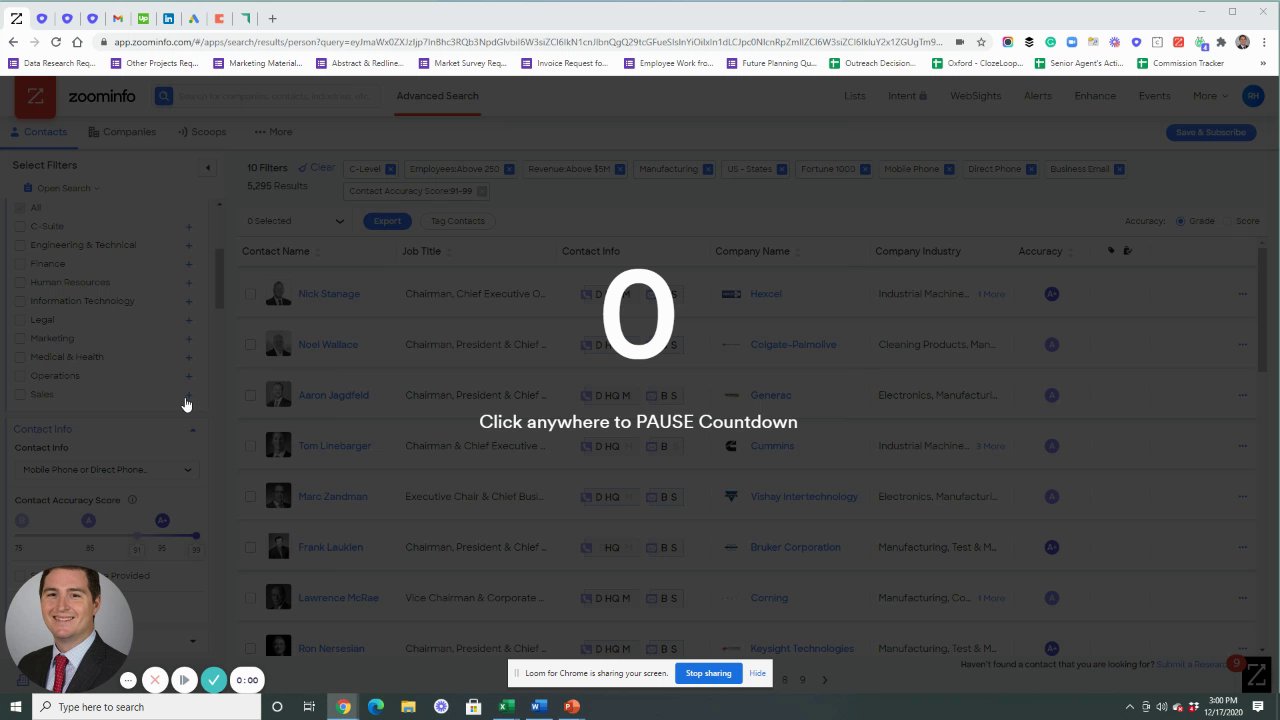
Task: Click the Save & Subscribe button
Action: (x=1211, y=132)
